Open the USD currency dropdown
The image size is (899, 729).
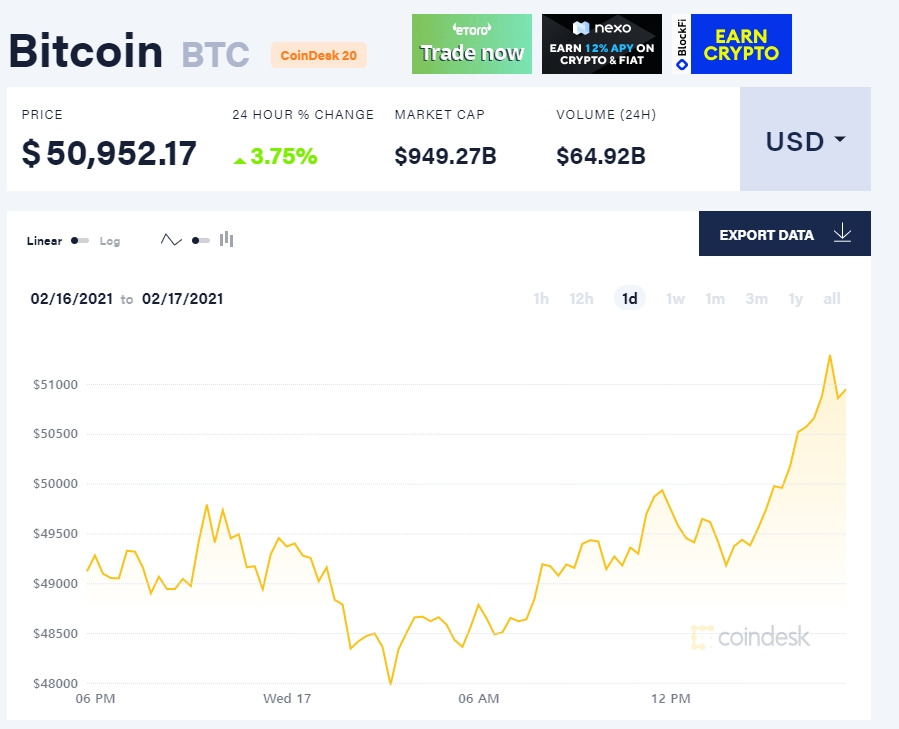click(805, 139)
